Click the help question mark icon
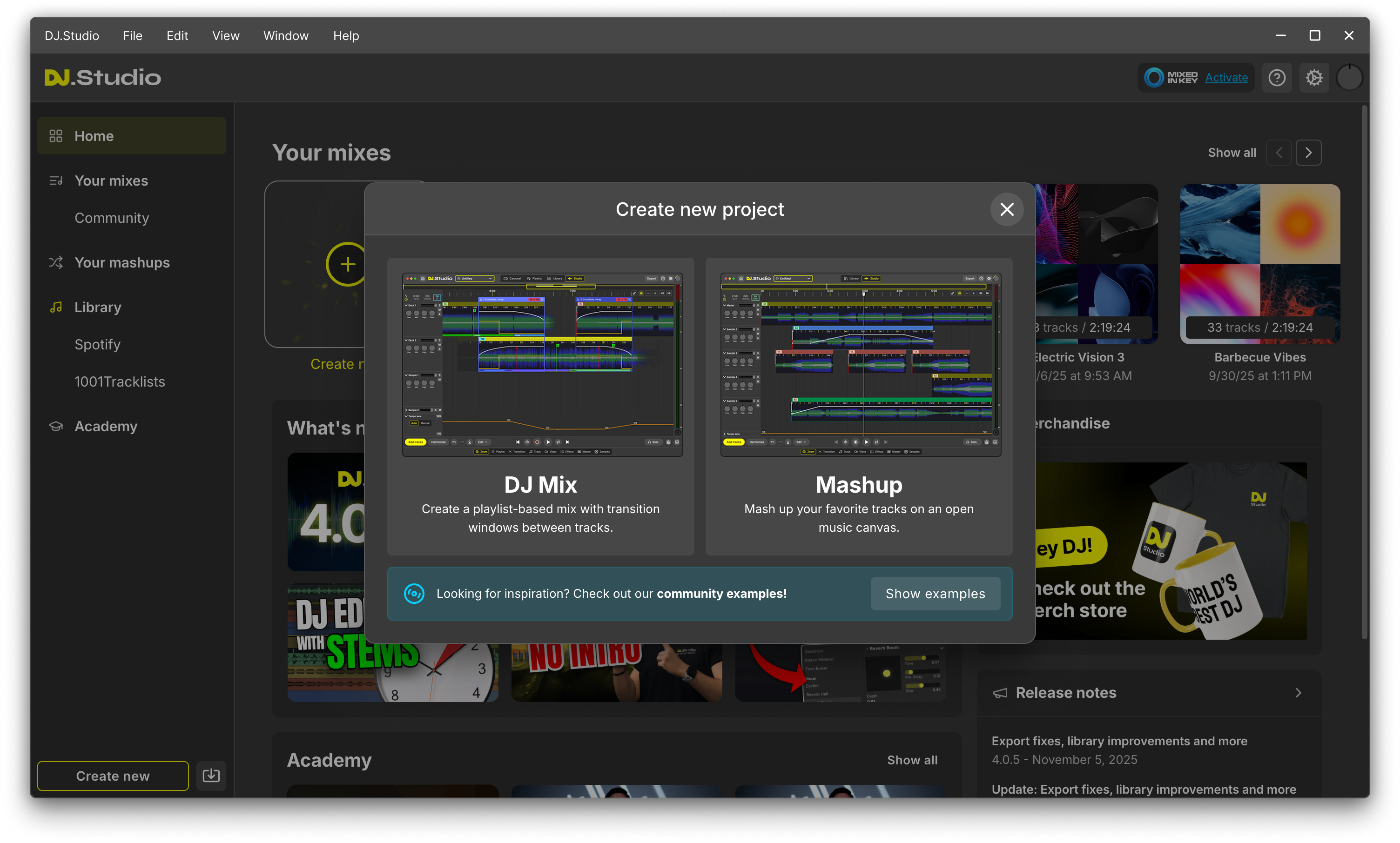The image size is (1400, 843). click(x=1277, y=77)
